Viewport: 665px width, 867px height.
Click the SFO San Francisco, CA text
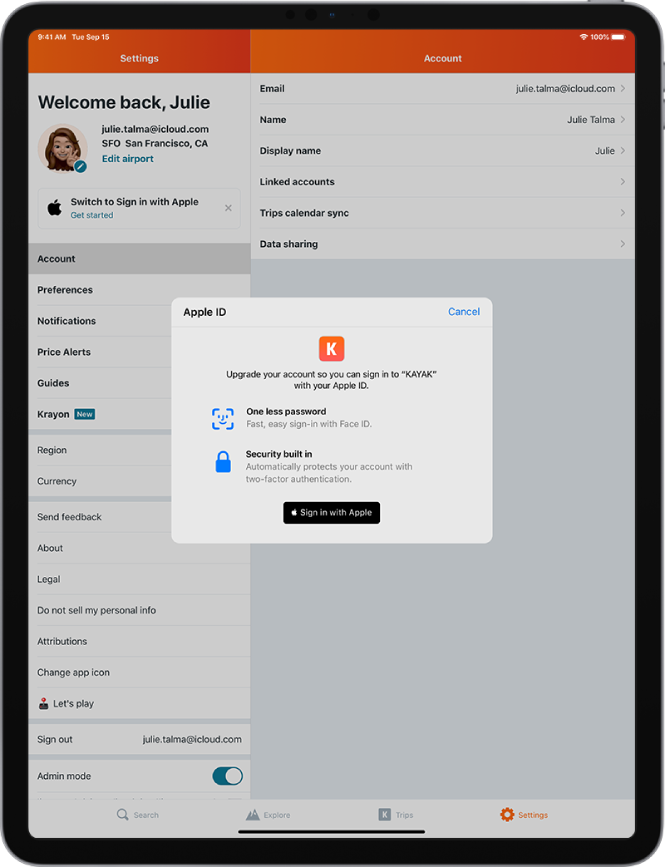point(155,143)
